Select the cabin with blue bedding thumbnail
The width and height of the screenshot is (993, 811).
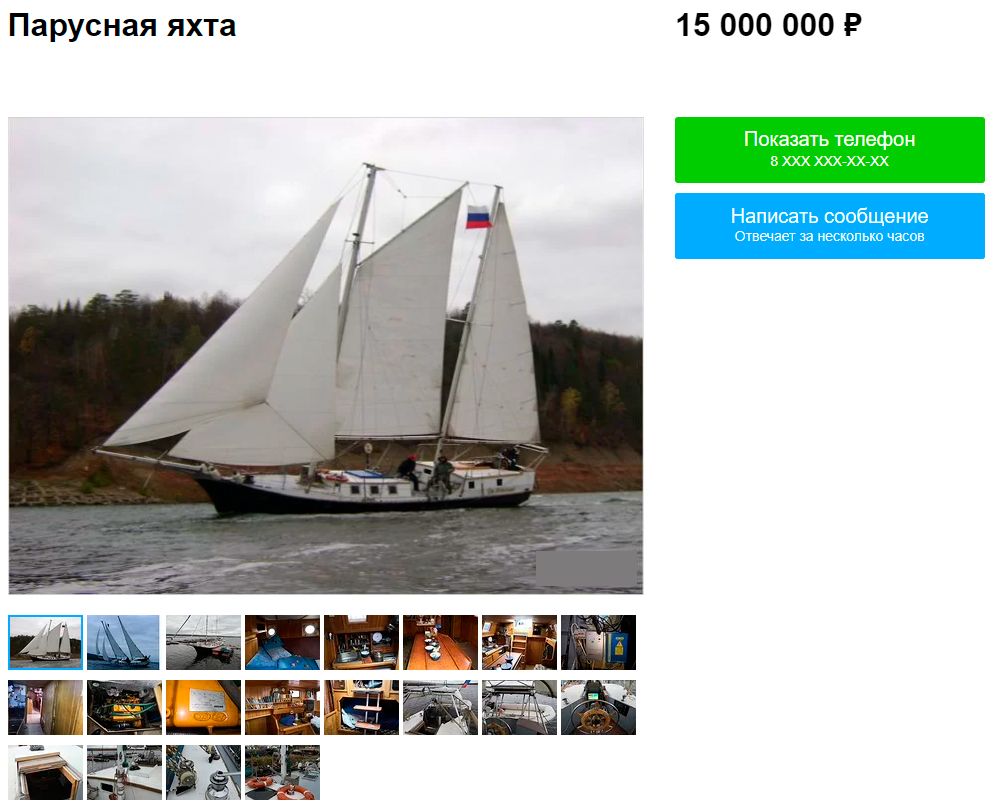pos(282,642)
